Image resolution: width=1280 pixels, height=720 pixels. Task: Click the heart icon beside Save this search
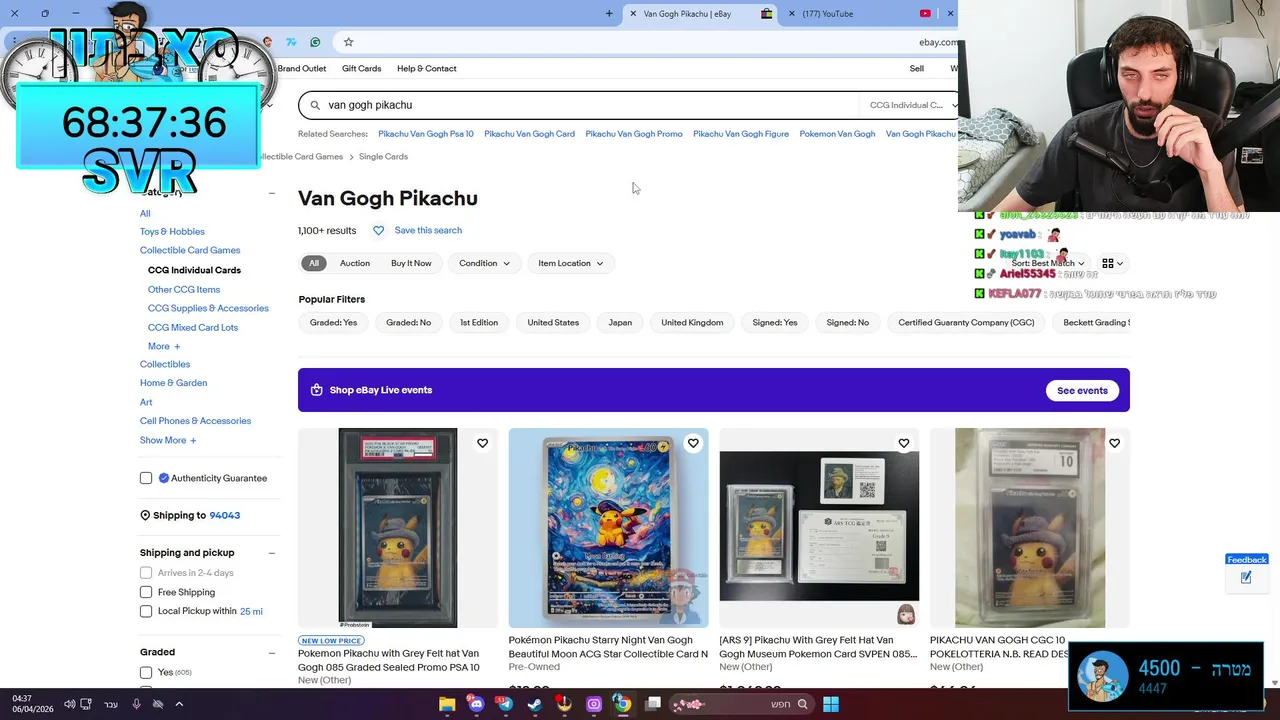378,230
